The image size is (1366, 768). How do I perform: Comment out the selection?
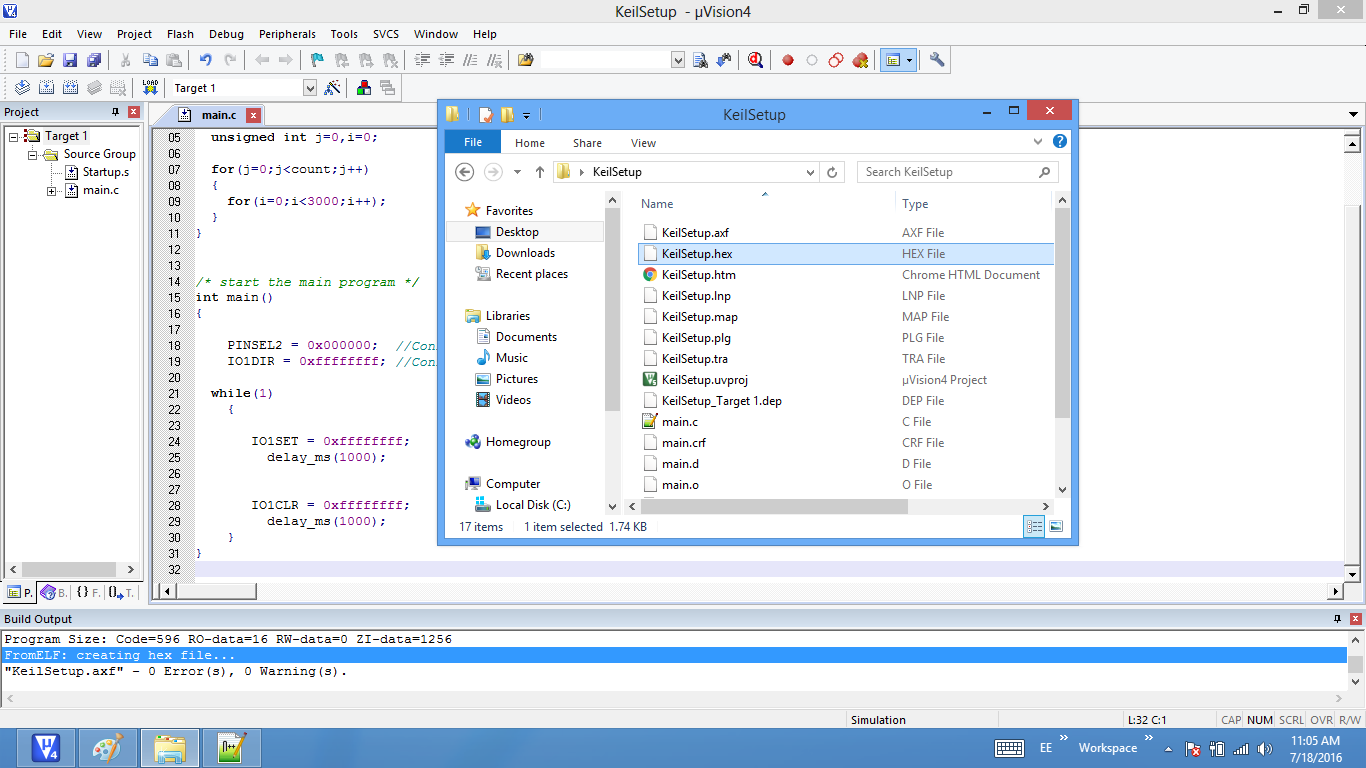(470, 60)
